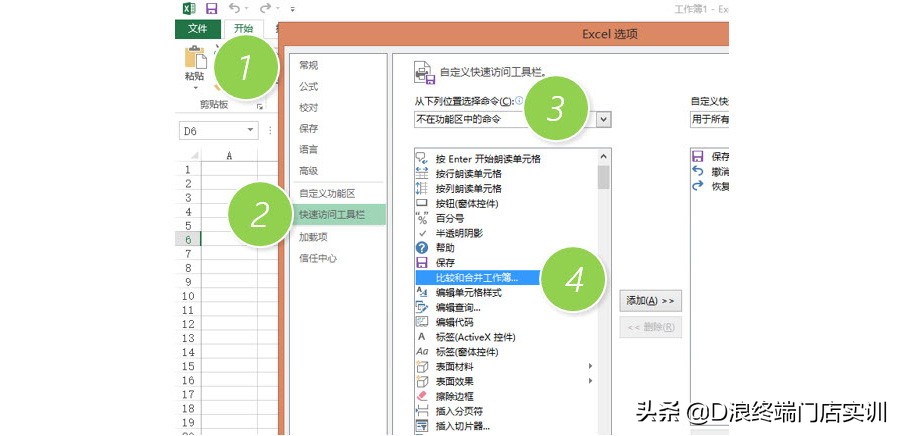Open 自定义功能区 options category

tap(327, 194)
